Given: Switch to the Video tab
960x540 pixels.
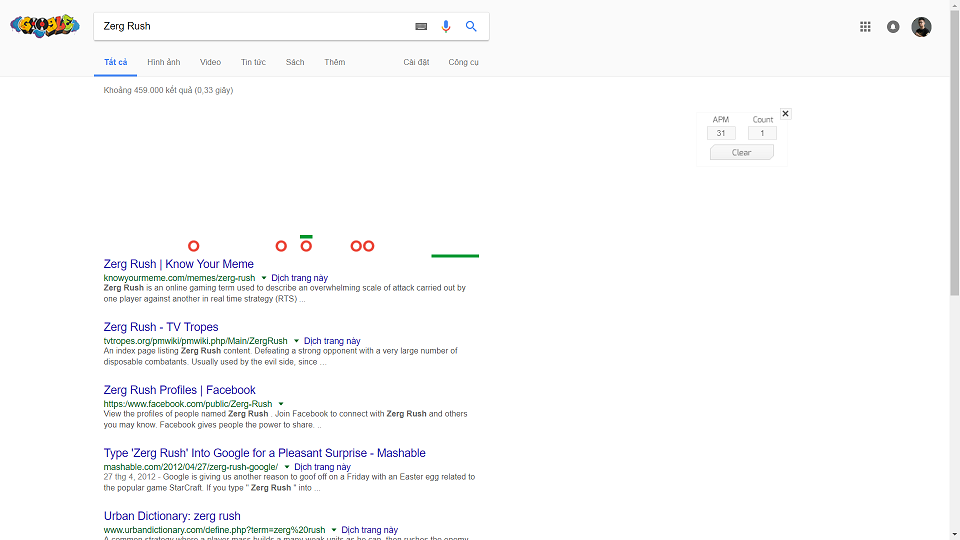Looking at the screenshot, I should (x=210, y=62).
